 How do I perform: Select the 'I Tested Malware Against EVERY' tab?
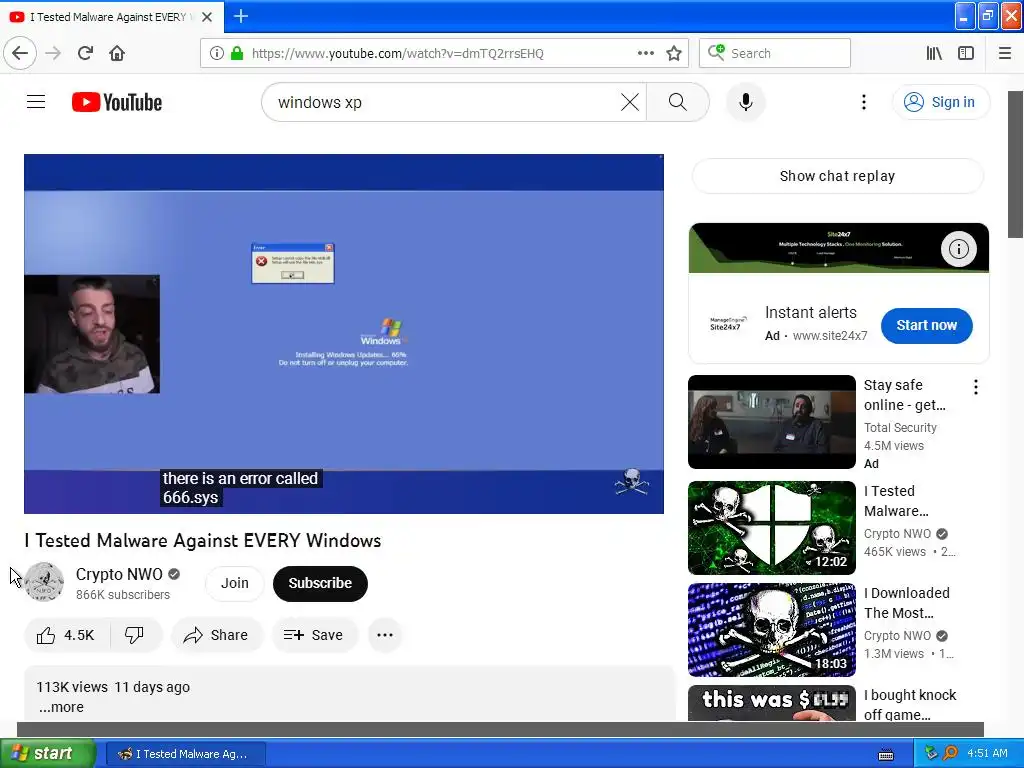point(112,17)
